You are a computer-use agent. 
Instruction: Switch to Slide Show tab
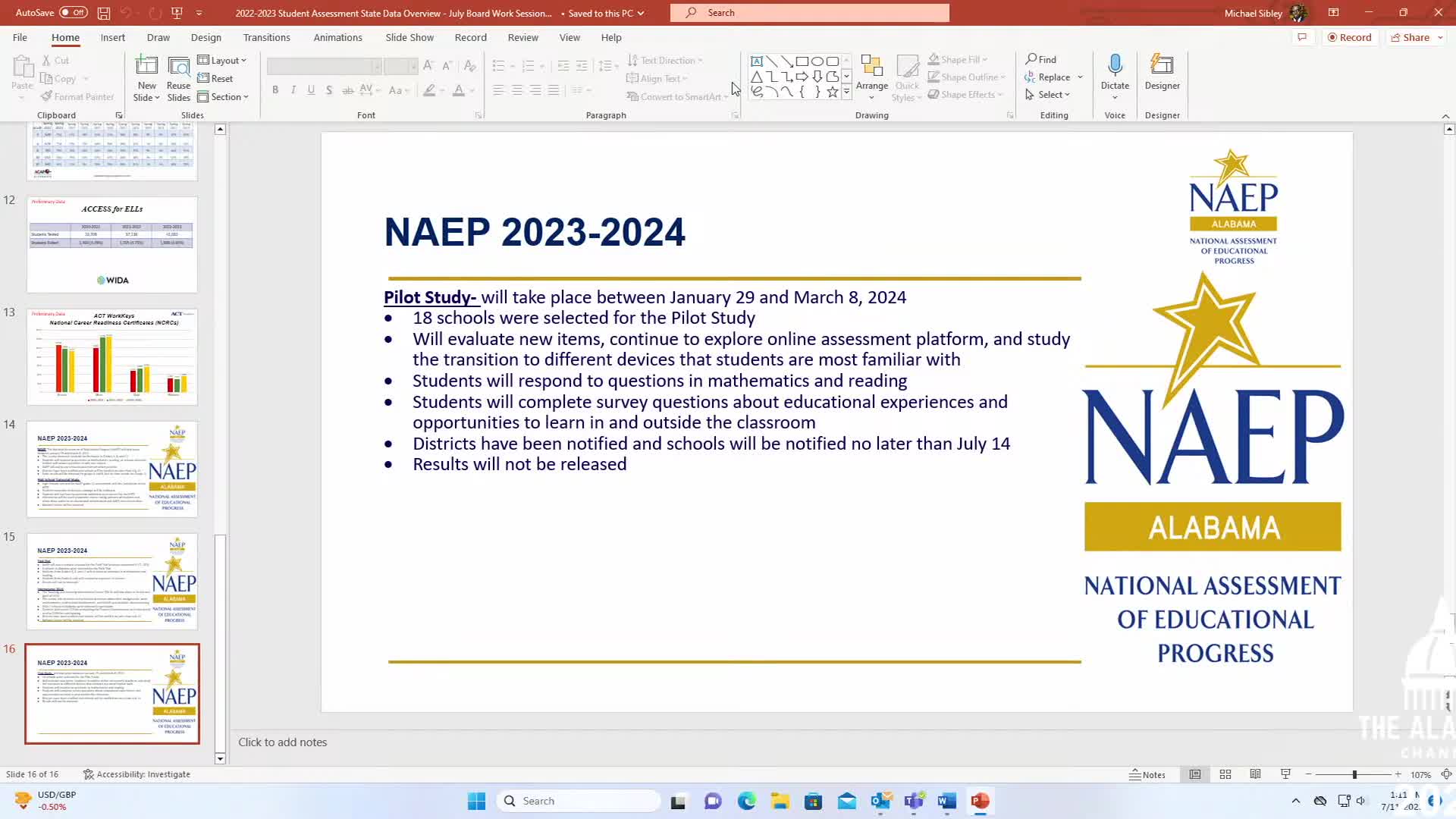tap(409, 37)
